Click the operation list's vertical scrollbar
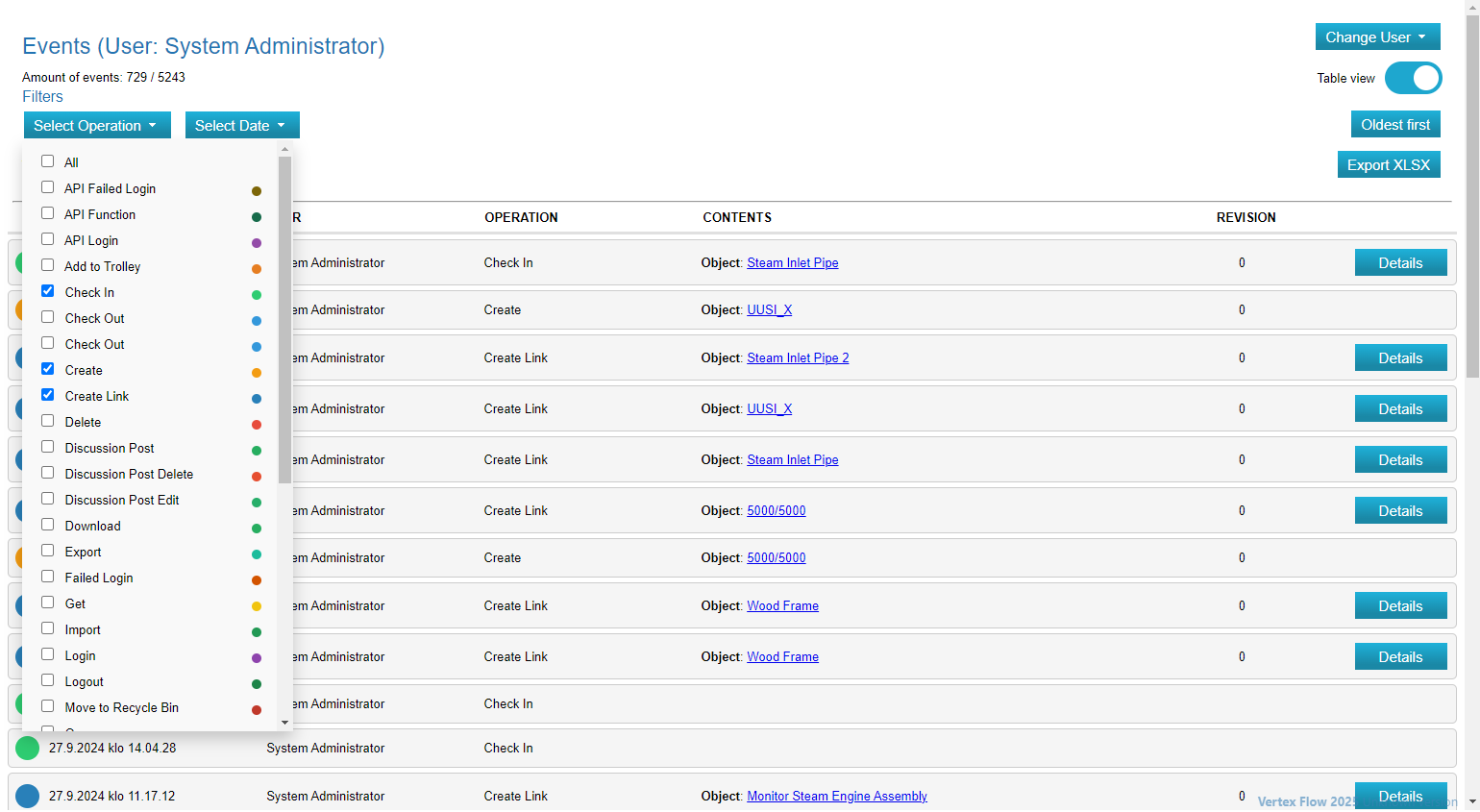Viewport: 1480px width, 812px height. click(284, 319)
